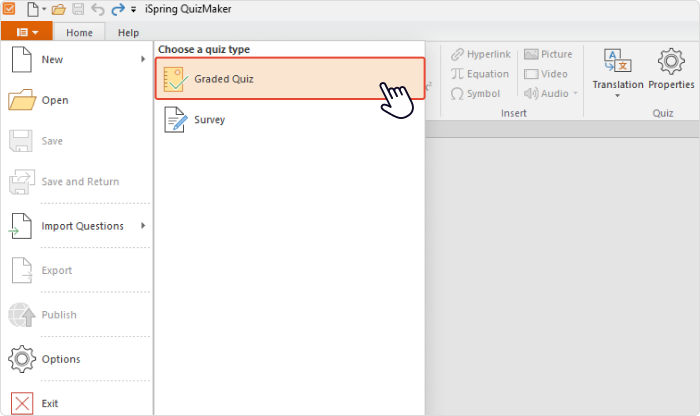
Task: Open Options from the file menu
Action: [x=77, y=359]
